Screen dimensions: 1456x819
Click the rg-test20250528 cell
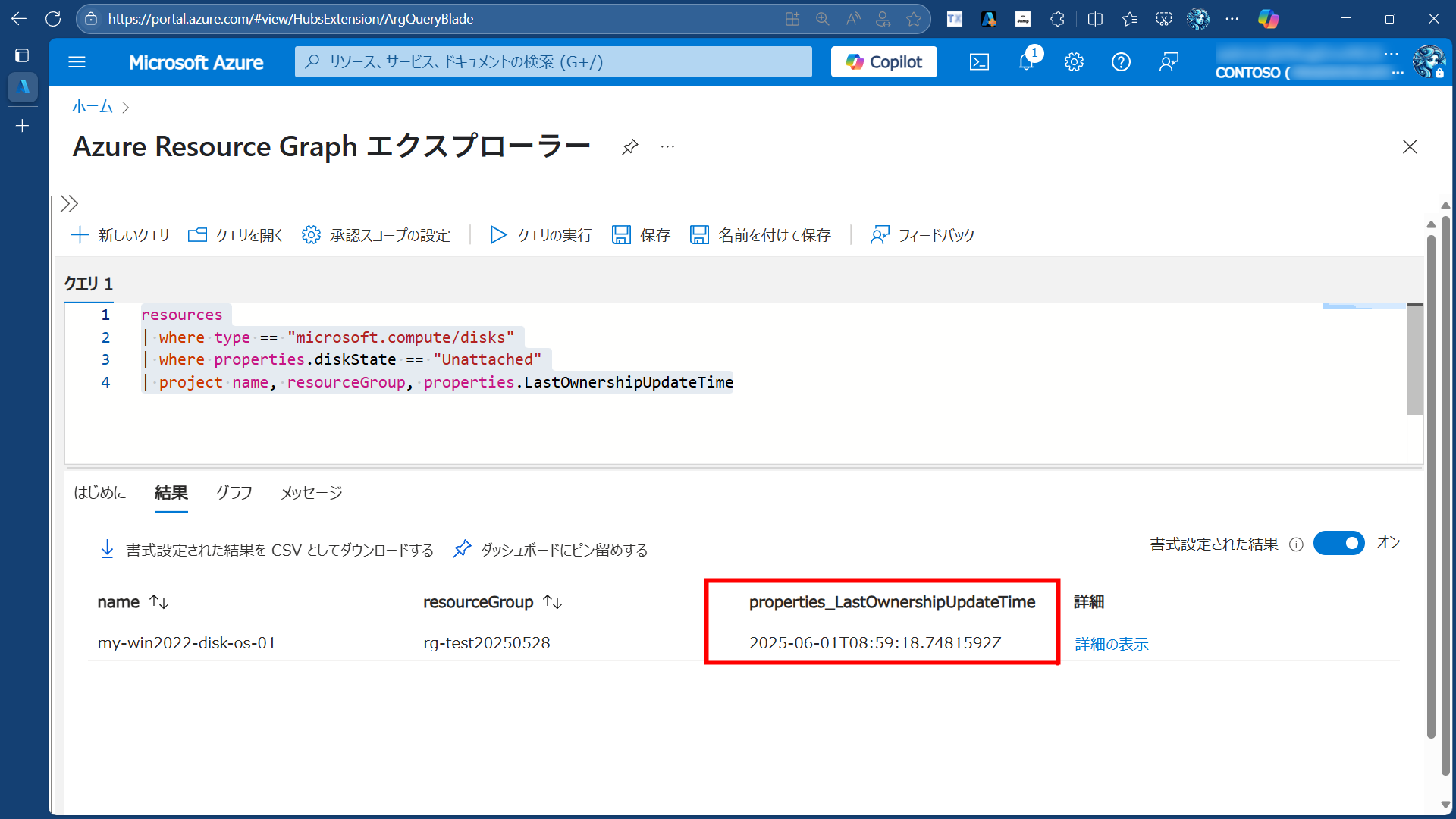[486, 643]
